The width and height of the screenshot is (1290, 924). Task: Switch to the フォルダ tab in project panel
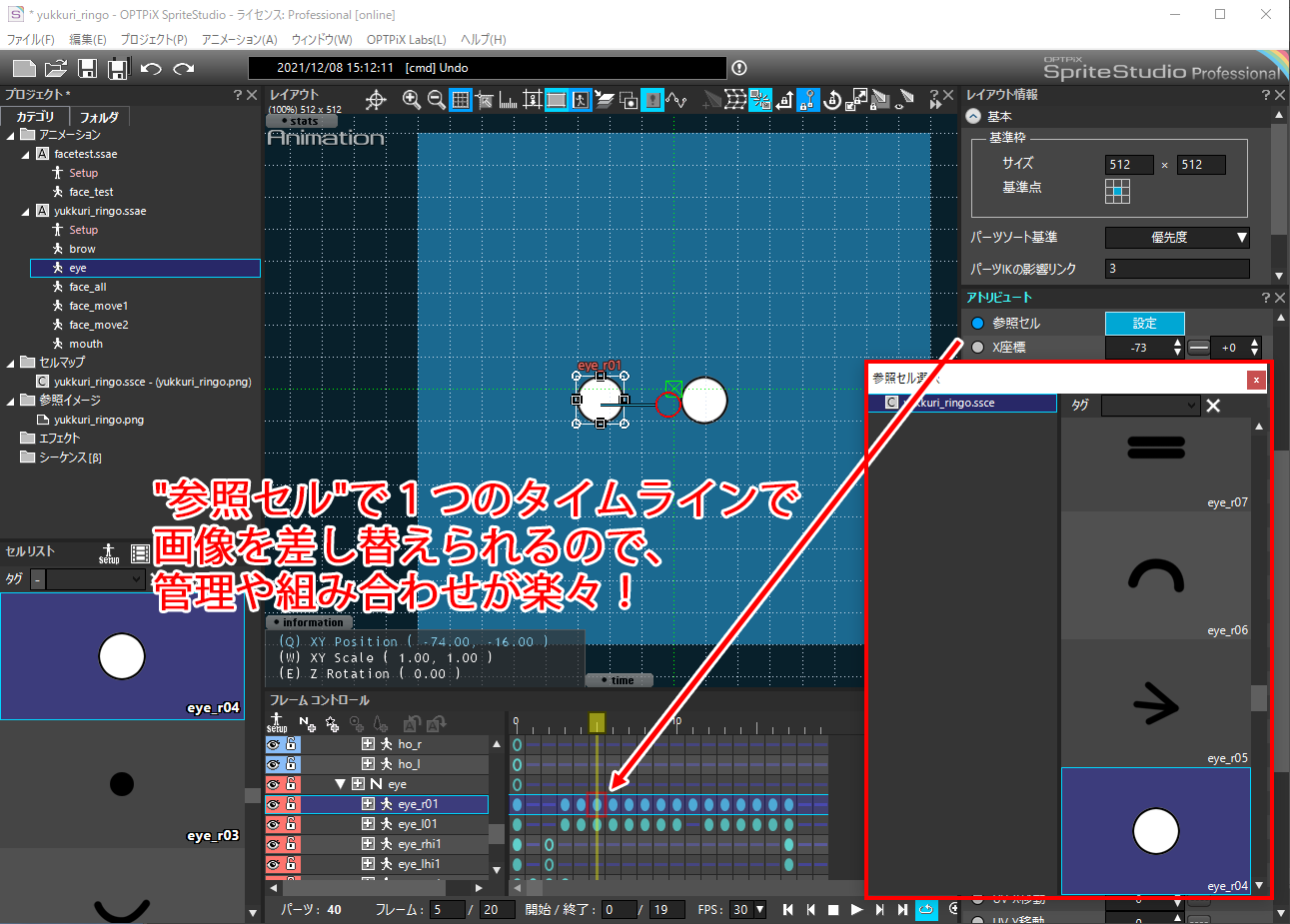coord(99,117)
